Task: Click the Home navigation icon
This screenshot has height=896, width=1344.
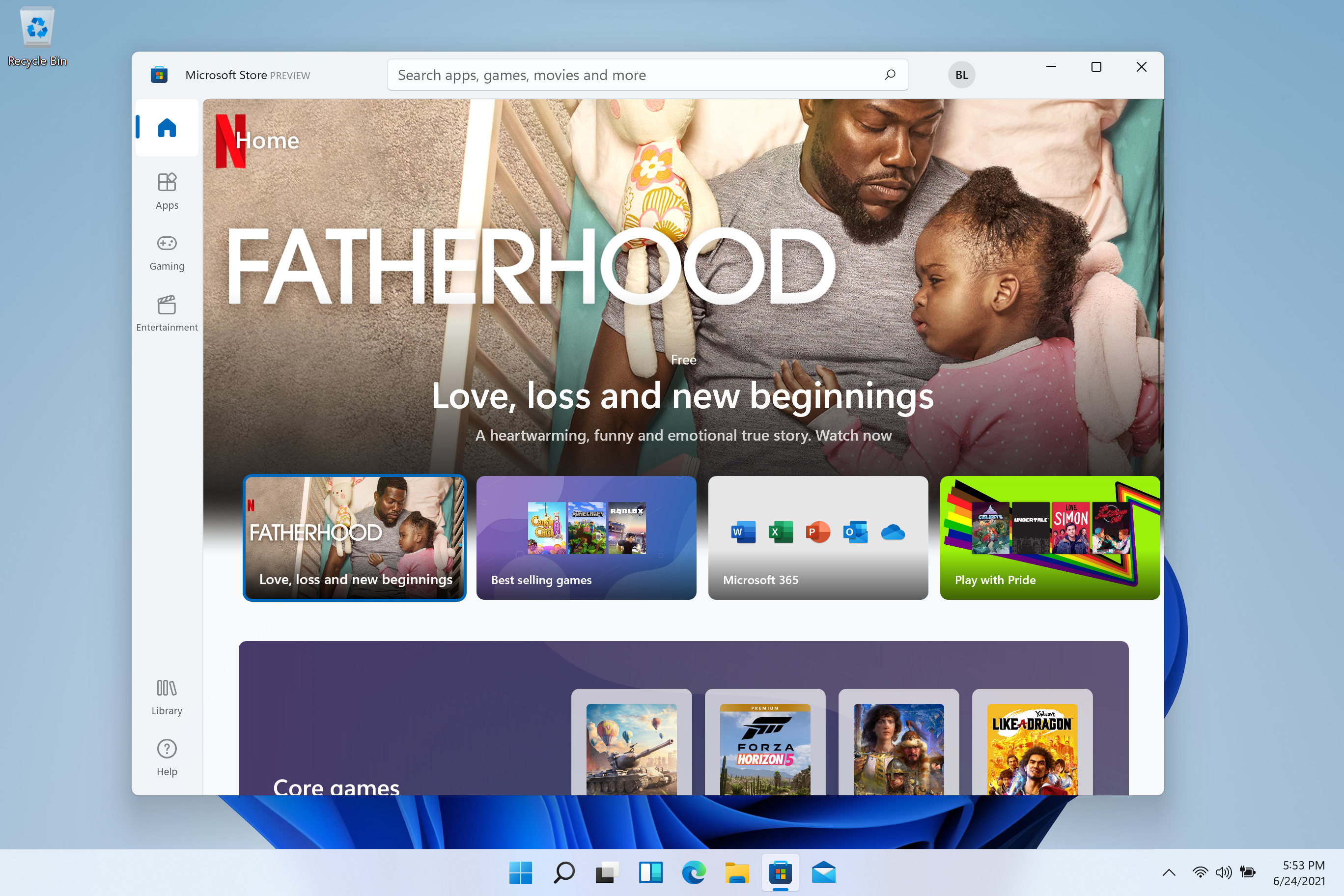Action: [167, 127]
